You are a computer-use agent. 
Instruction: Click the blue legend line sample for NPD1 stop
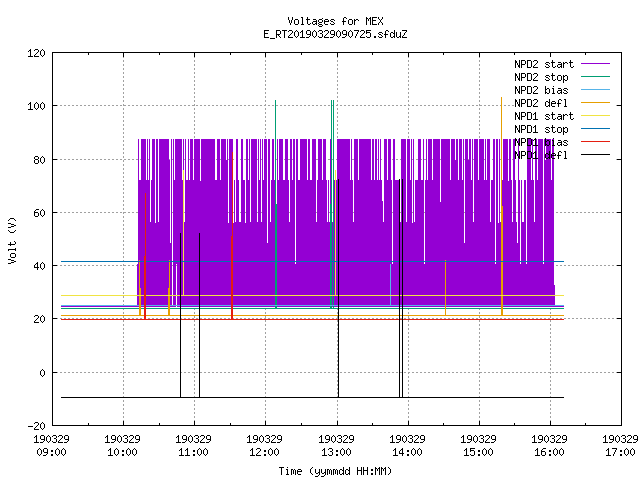pos(595,129)
